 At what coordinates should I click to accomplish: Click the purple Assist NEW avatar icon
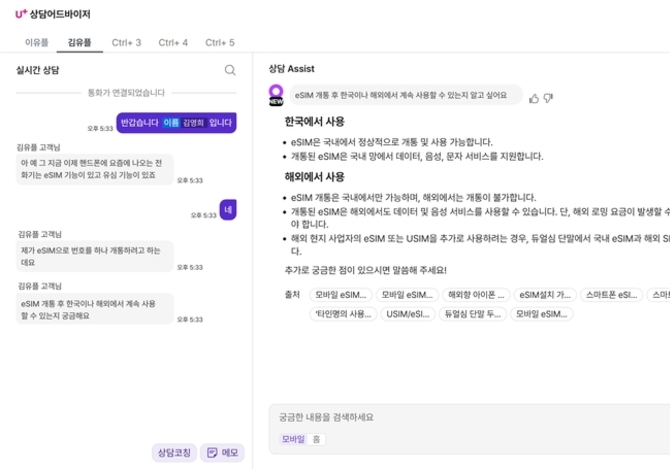tap(276, 95)
